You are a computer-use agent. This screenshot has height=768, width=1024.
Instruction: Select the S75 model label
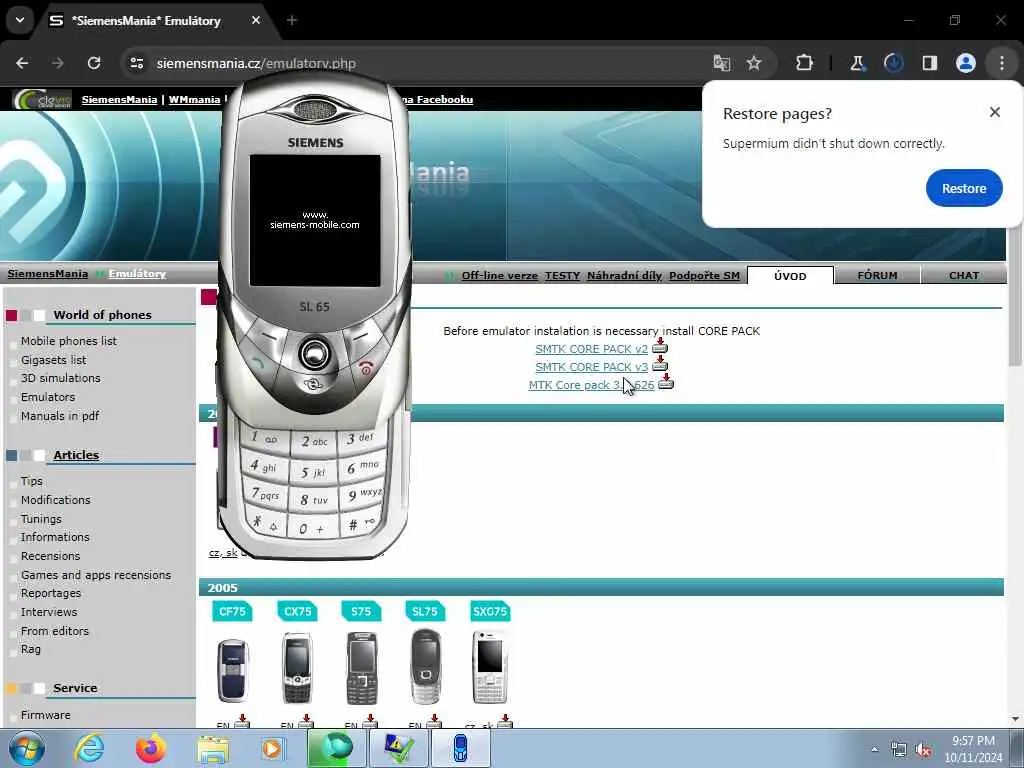click(361, 611)
